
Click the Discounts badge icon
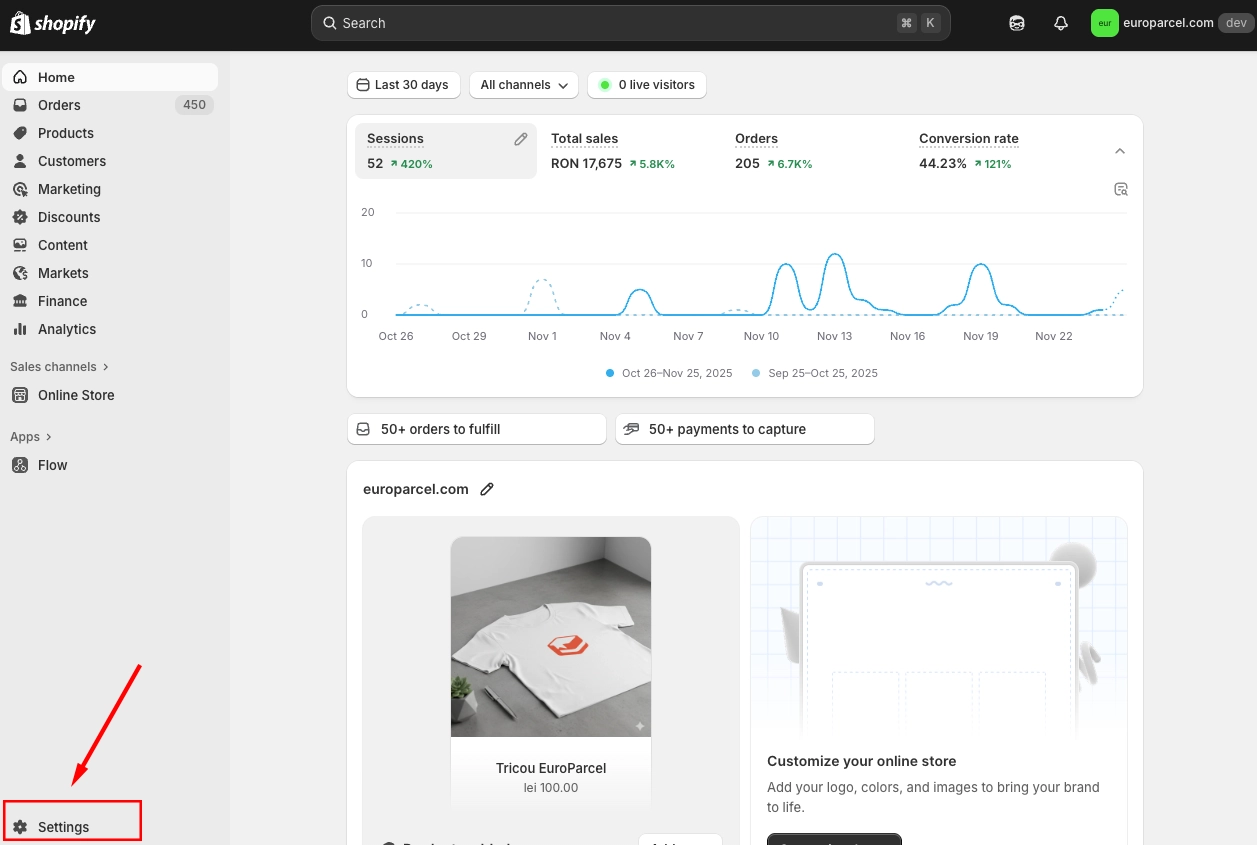[20, 217]
